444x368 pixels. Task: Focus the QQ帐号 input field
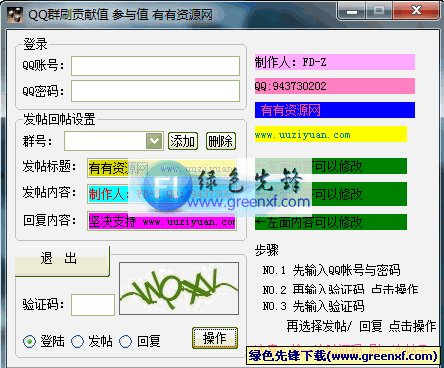(x=155, y=66)
